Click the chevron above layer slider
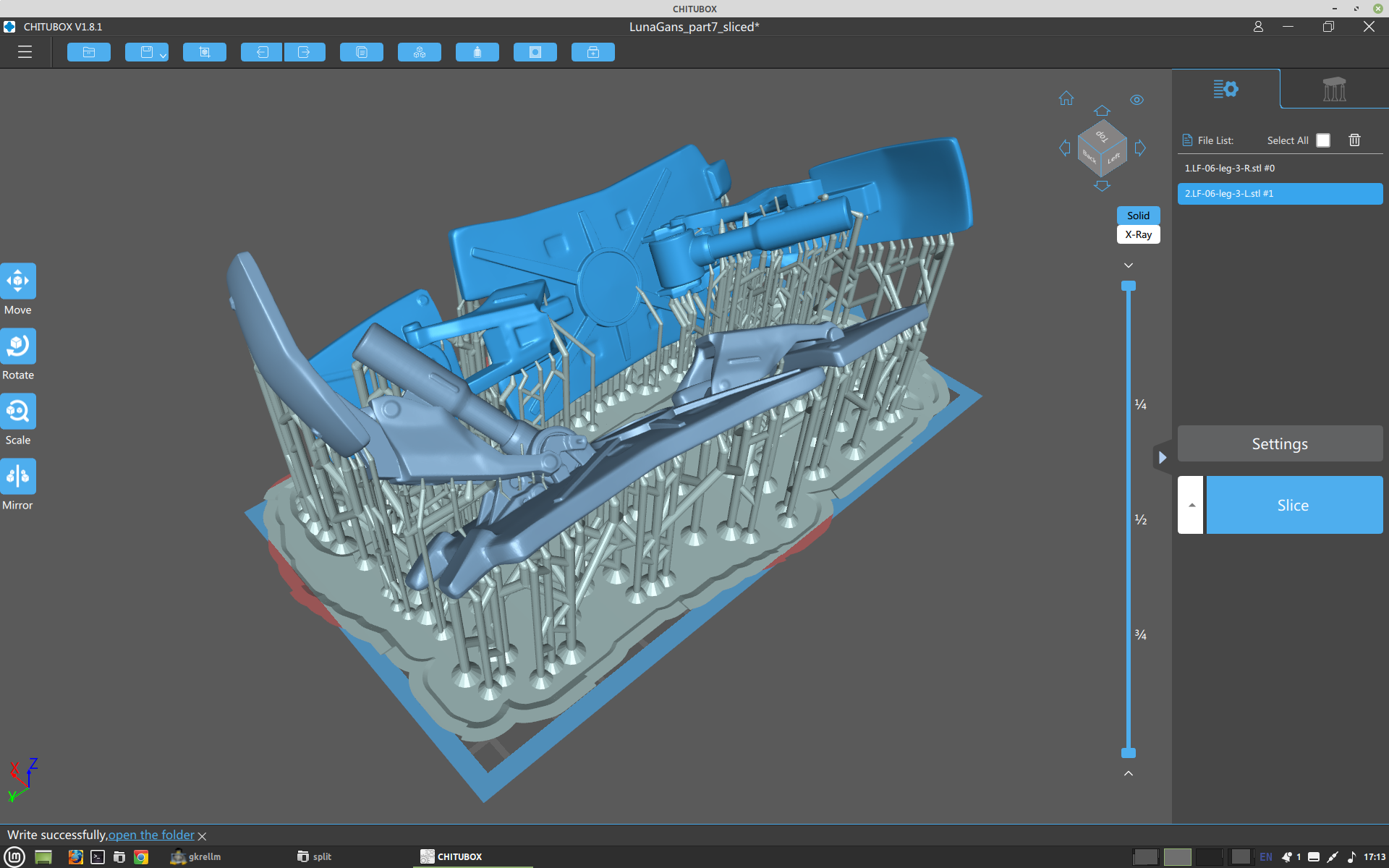1389x868 pixels. pyautogui.click(x=1129, y=265)
